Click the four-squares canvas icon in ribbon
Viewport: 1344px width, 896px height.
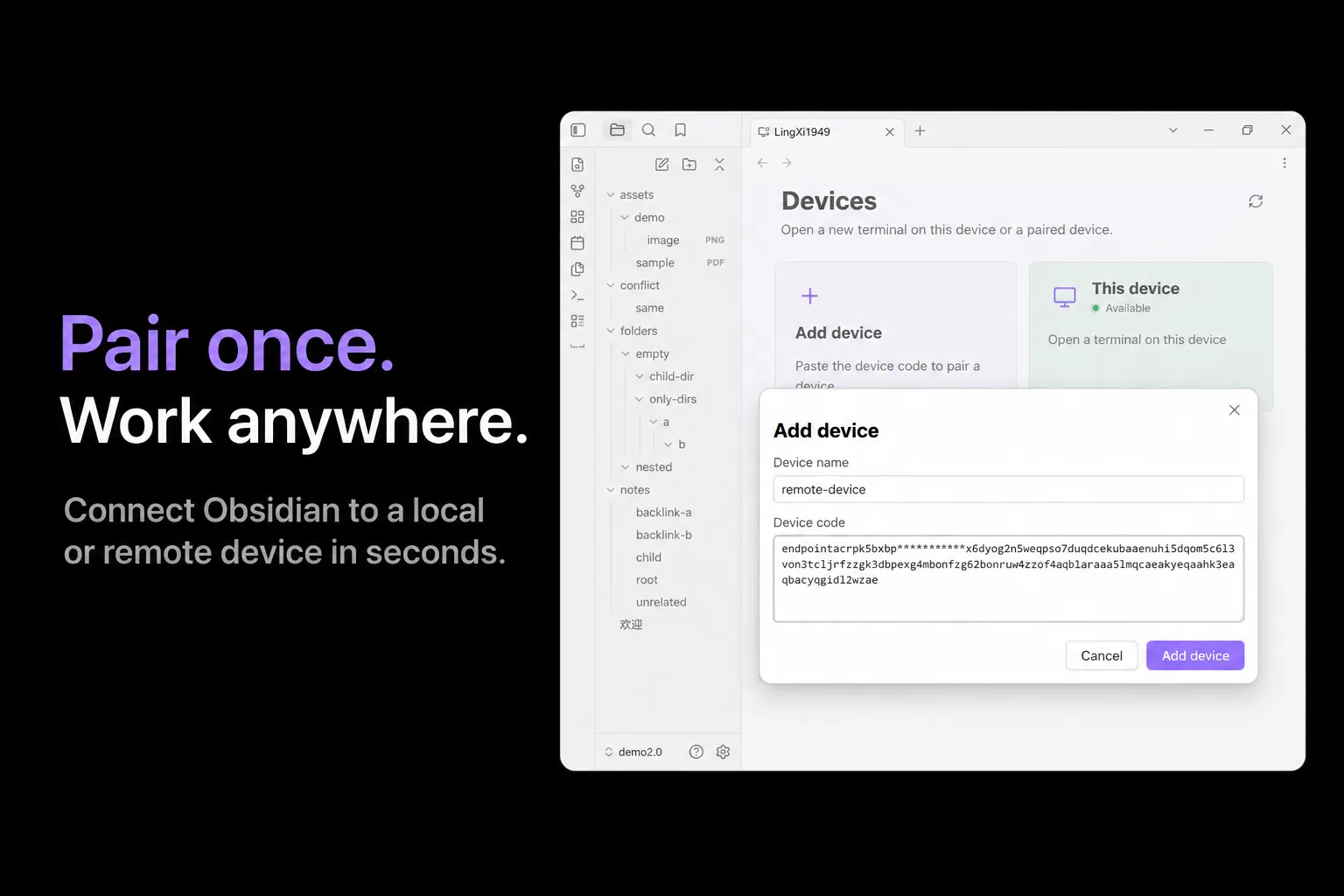click(577, 217)
